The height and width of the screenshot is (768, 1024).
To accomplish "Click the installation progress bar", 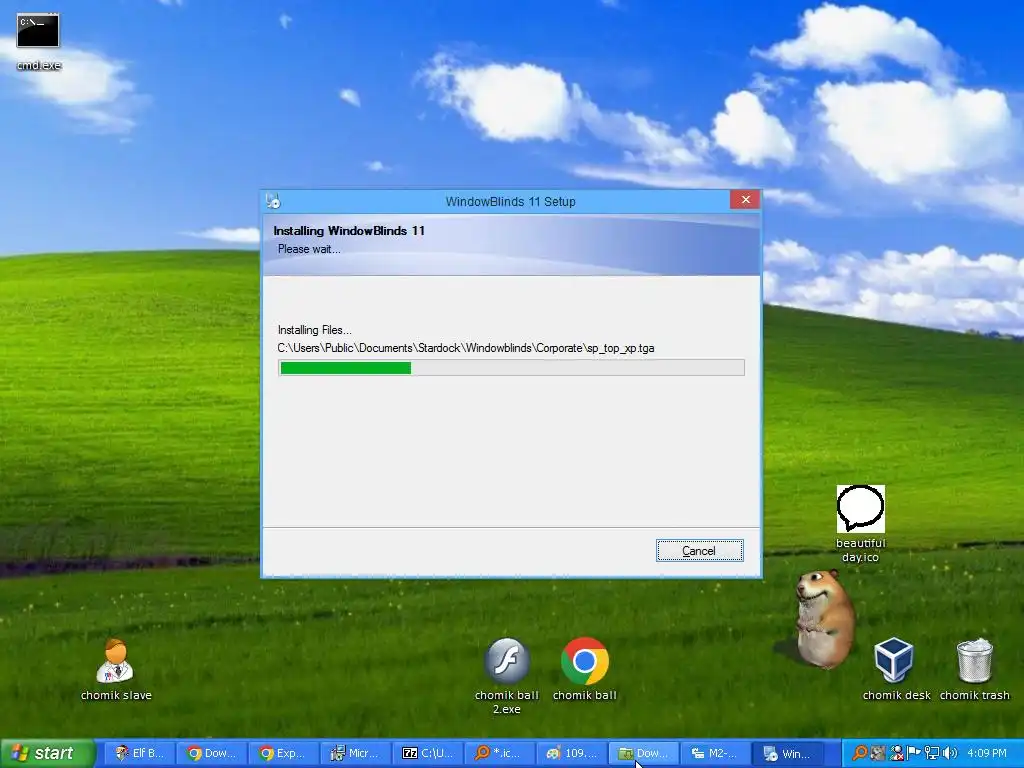I will click(511, 368).
